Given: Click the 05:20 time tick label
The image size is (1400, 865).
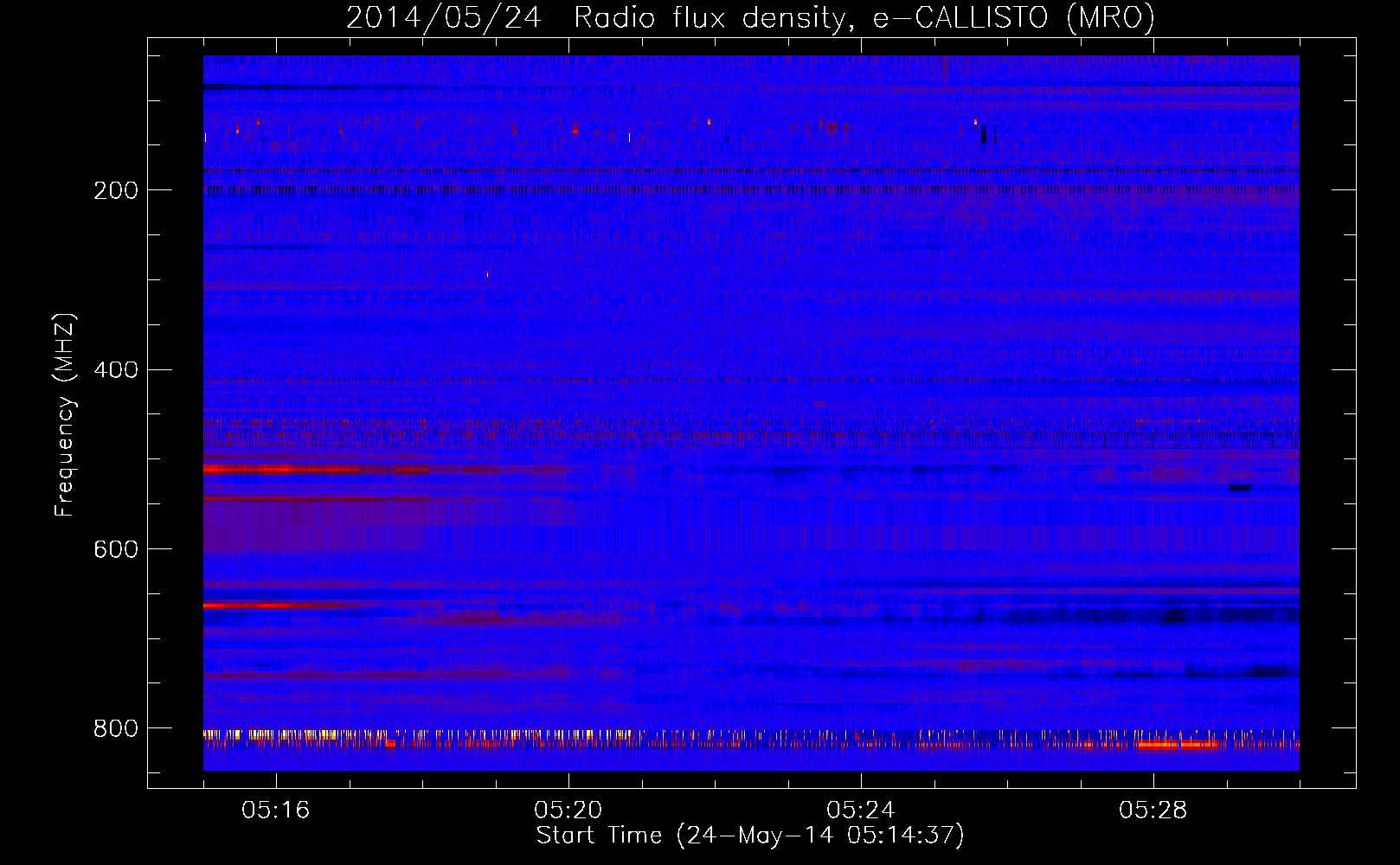Looking at the screenshot, I should pos(568,811).
